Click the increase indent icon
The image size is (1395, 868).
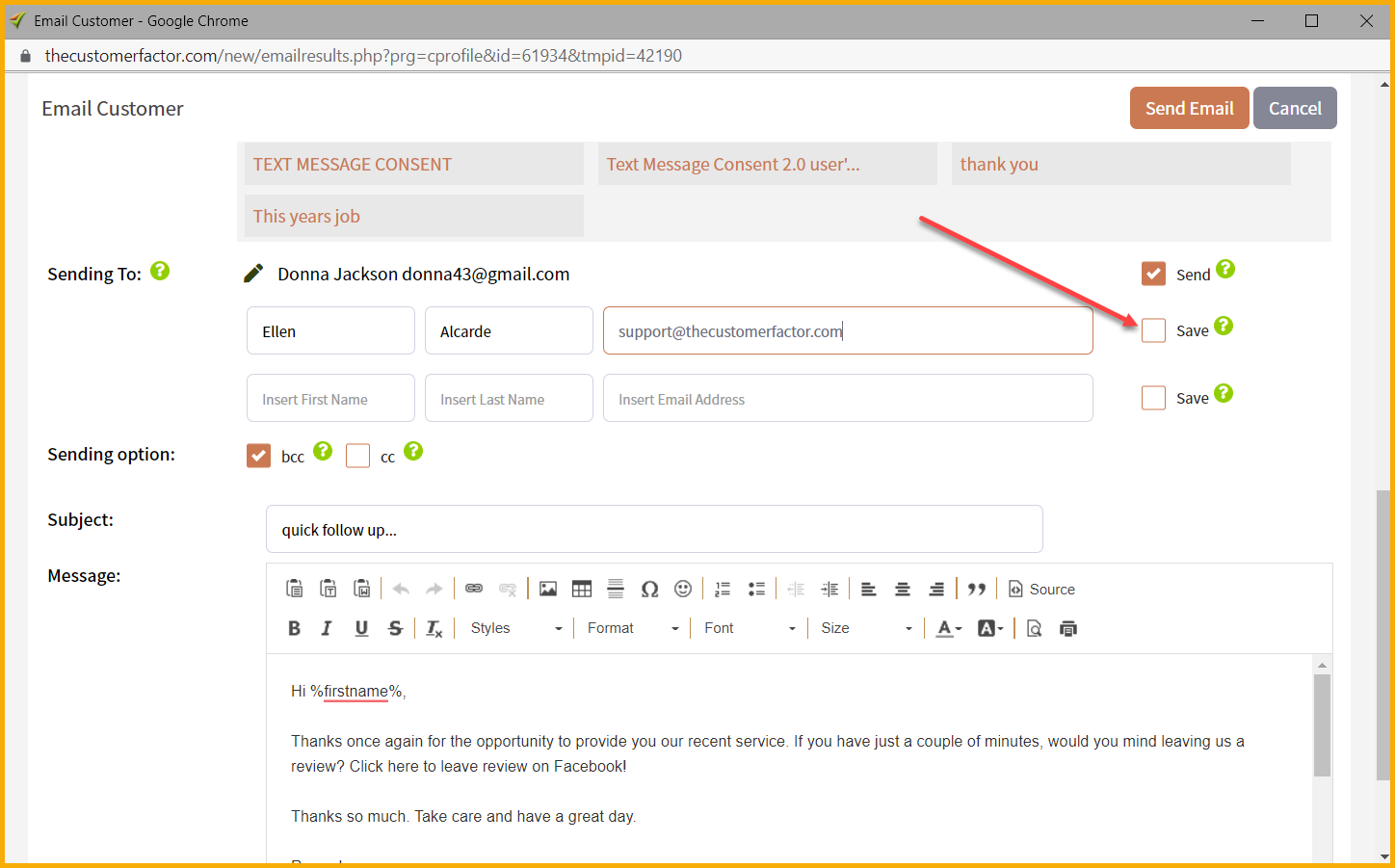point(829,589)
